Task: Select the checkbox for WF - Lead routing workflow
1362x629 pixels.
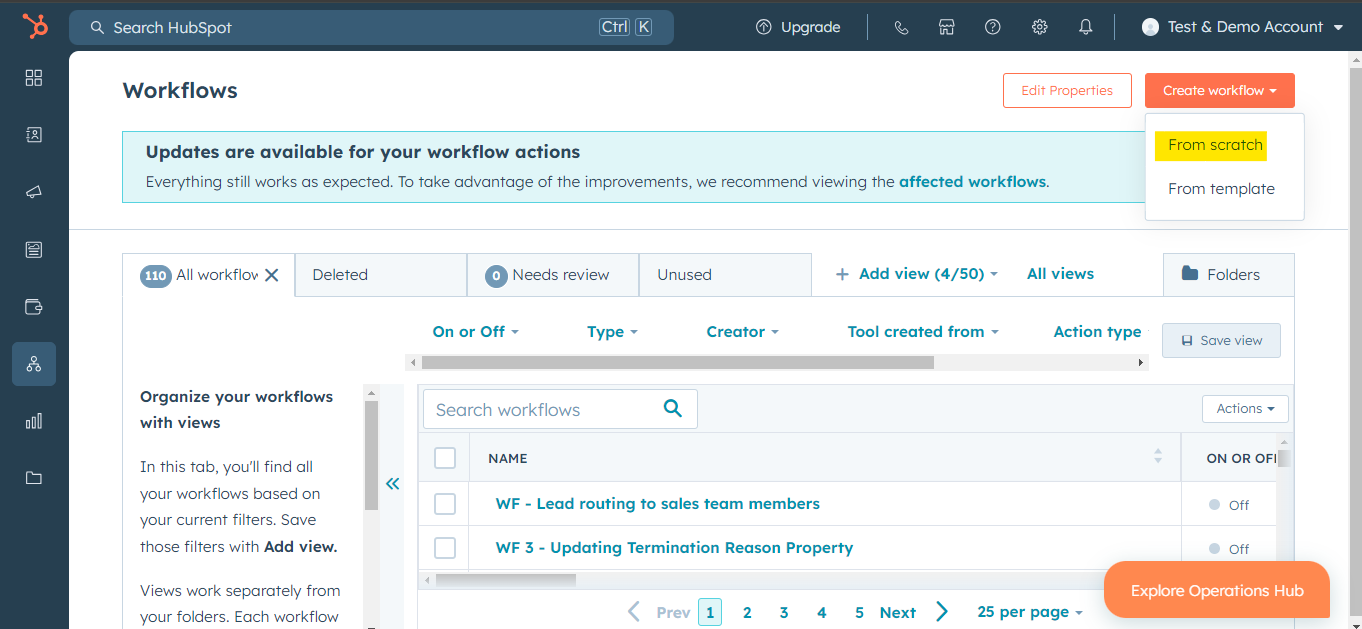Action: (444, 504)
